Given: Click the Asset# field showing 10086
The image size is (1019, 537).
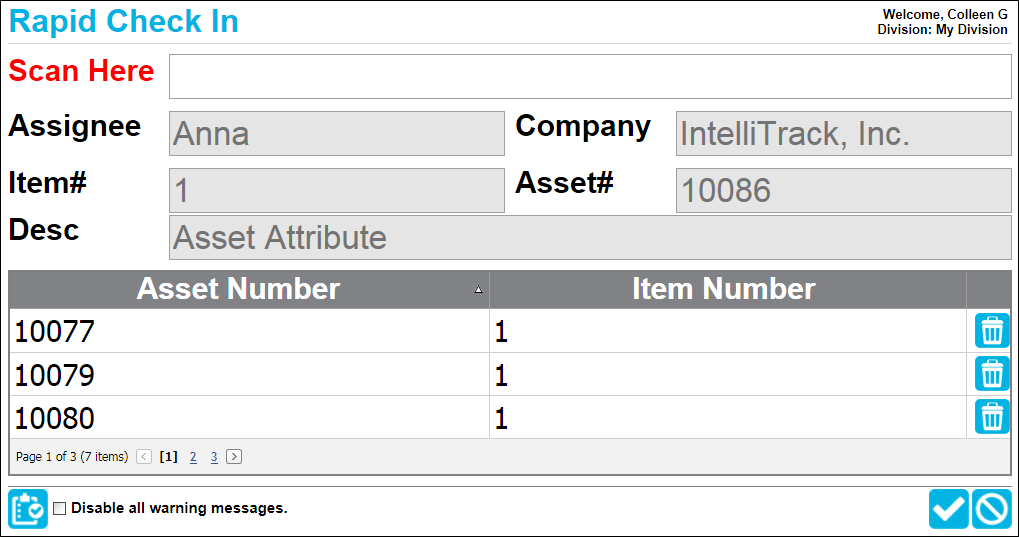Looking at the screenshot, I should point(844,190).
